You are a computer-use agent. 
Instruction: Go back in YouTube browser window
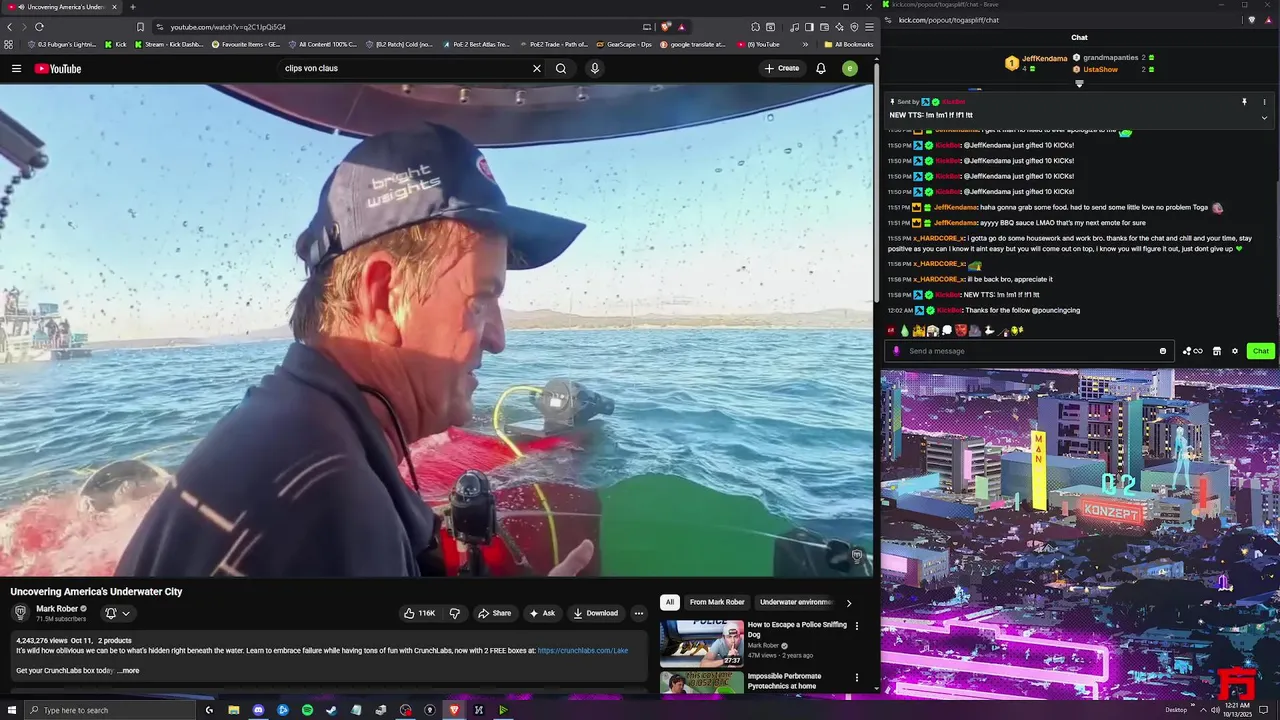(9, 27)
